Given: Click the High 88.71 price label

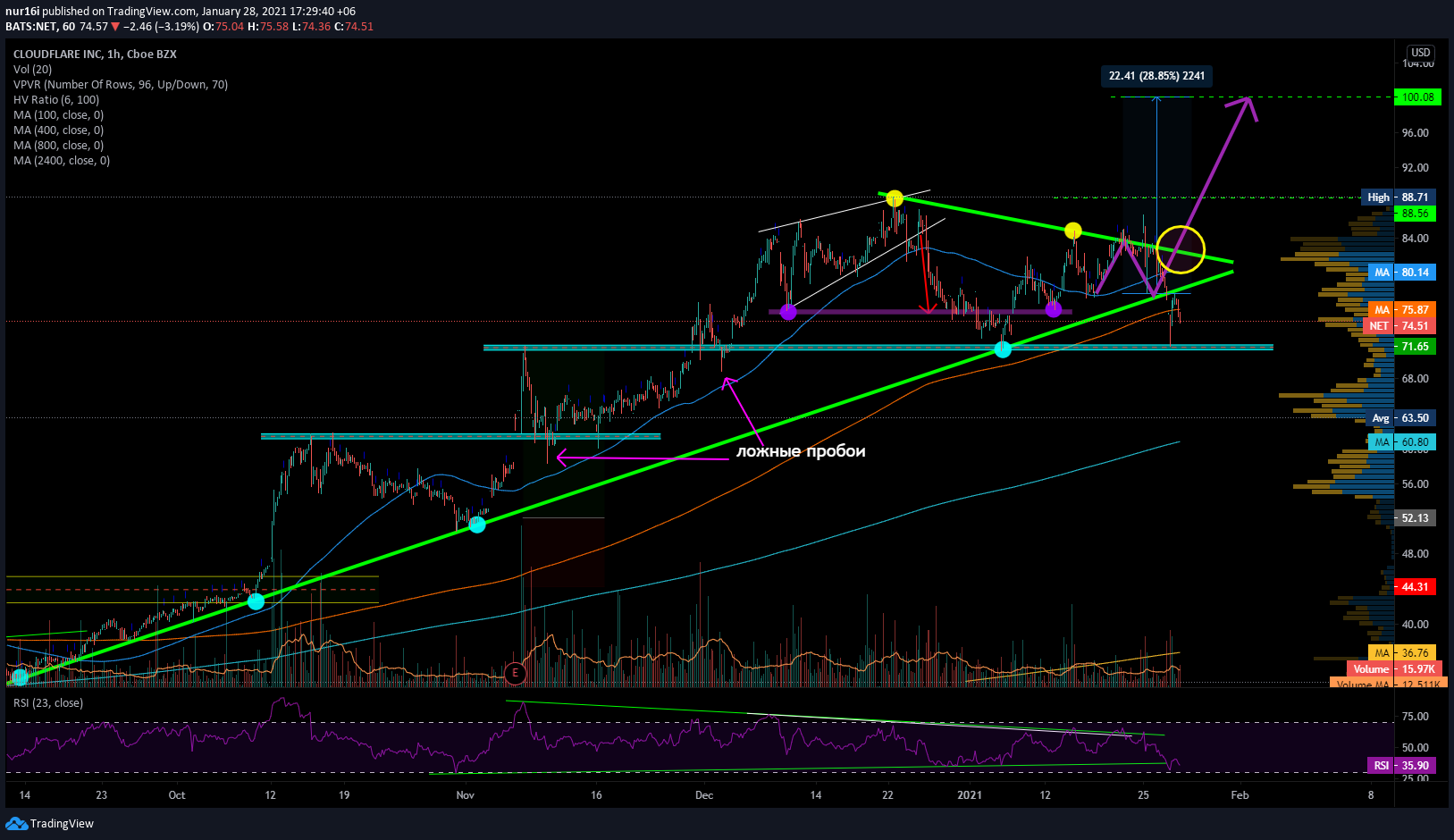Looking at the screenshot, I should click(x=1398, y=197).
